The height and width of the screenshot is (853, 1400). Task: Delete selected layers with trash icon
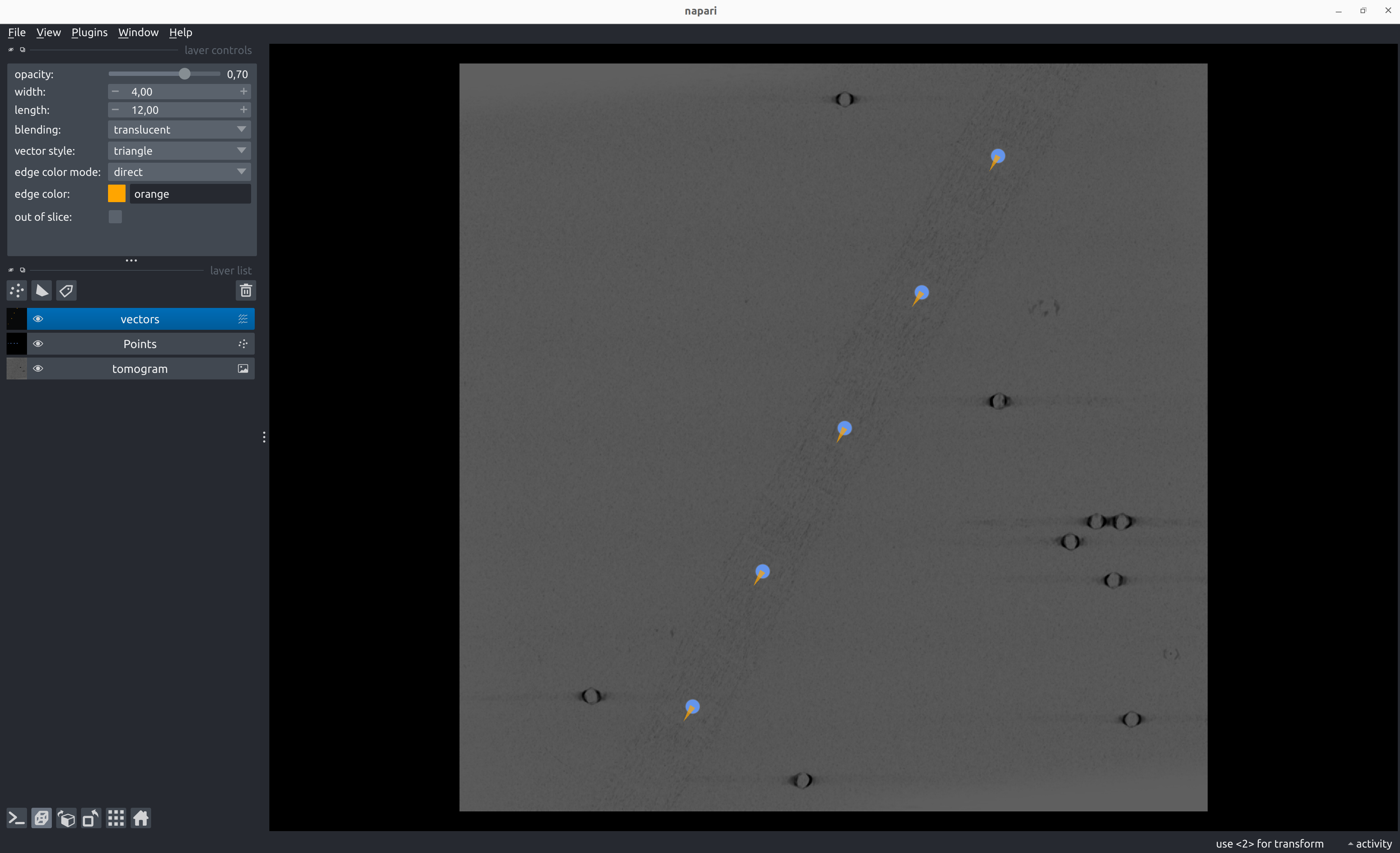coord(246,291)
